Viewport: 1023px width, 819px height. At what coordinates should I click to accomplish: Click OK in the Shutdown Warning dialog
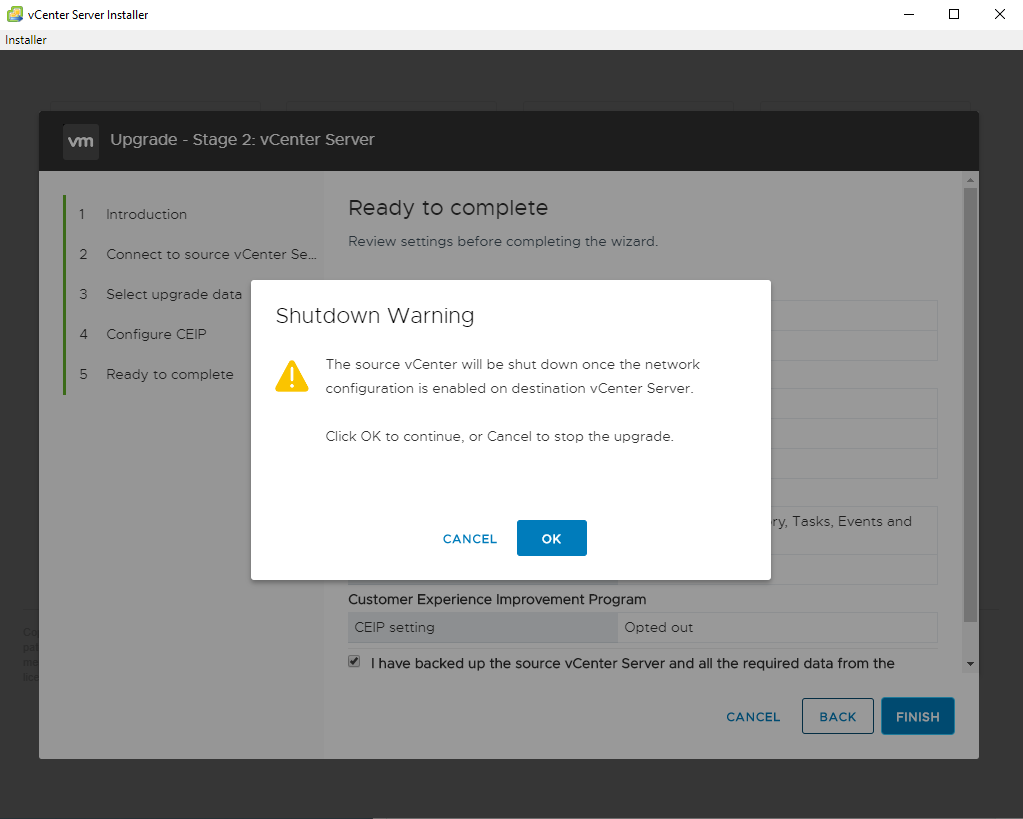pyautogui.click(x=551, y=538)
